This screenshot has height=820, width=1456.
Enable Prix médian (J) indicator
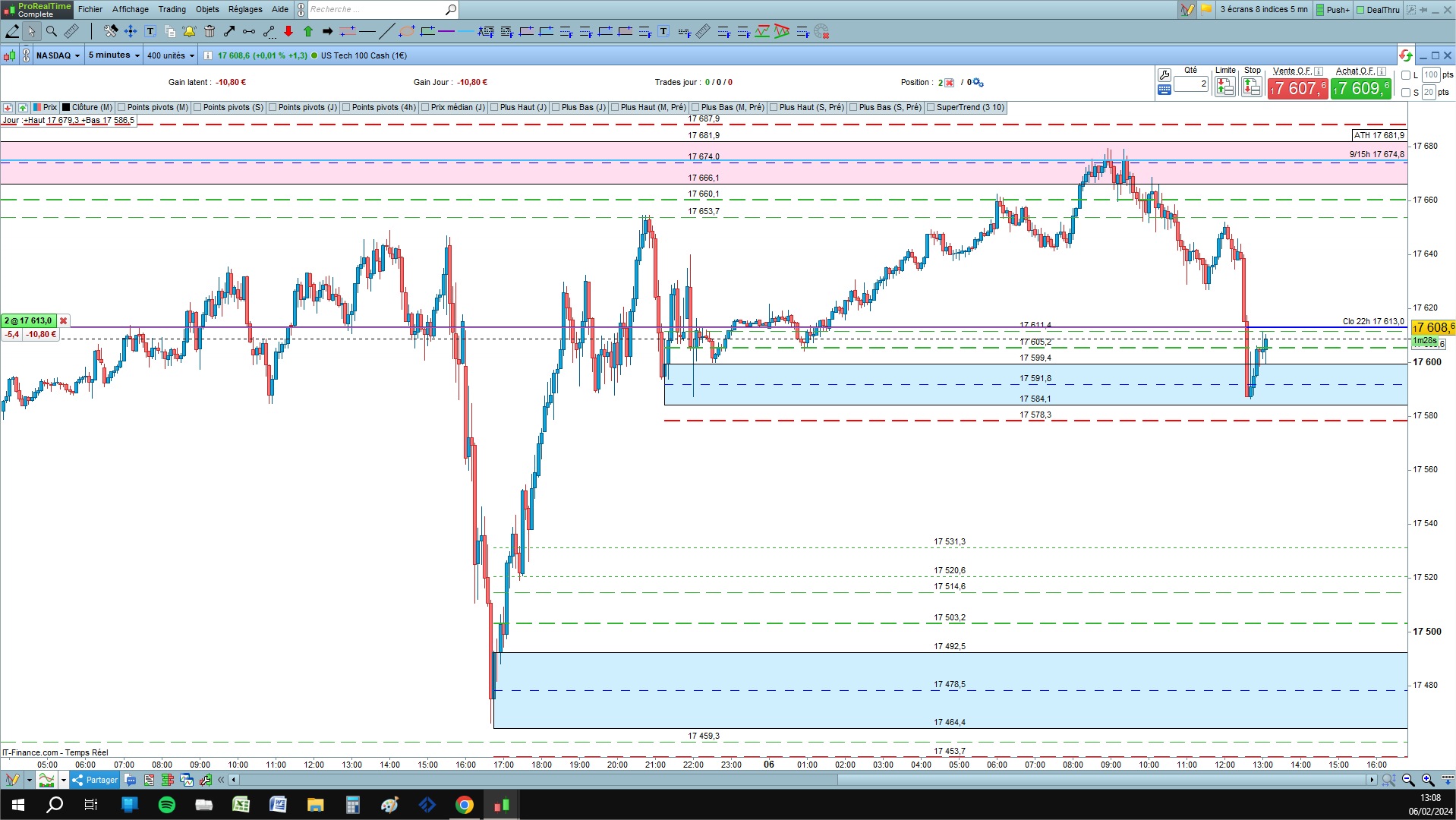tap(453, 108)
